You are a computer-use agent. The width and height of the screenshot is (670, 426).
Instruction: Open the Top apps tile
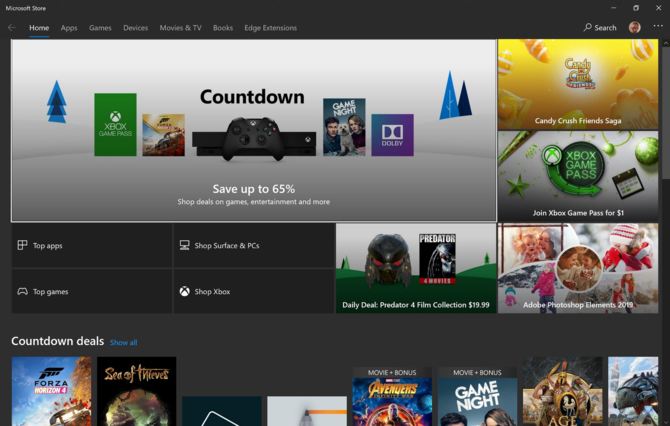pos(91,245)
